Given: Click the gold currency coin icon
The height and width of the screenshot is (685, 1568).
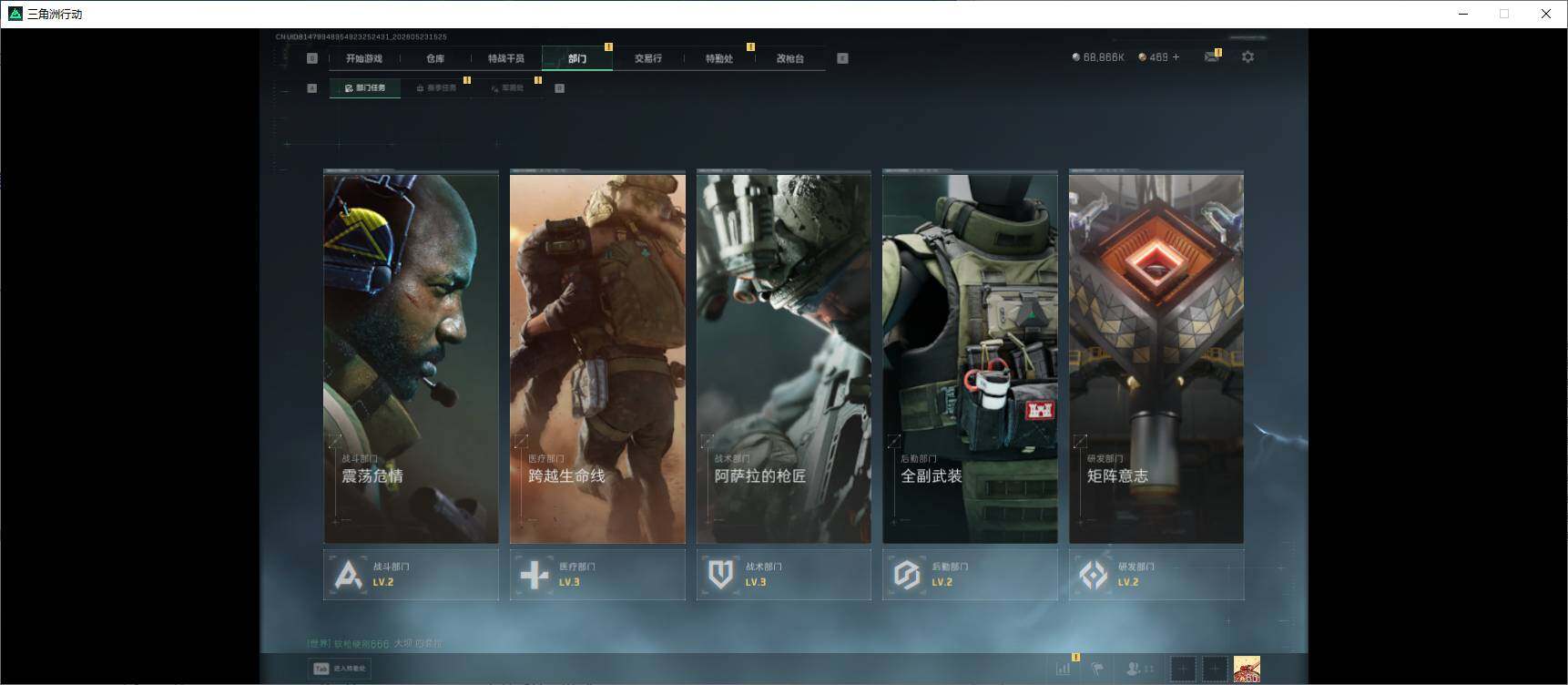Looking at the screenshot, I should (1143, 57).
